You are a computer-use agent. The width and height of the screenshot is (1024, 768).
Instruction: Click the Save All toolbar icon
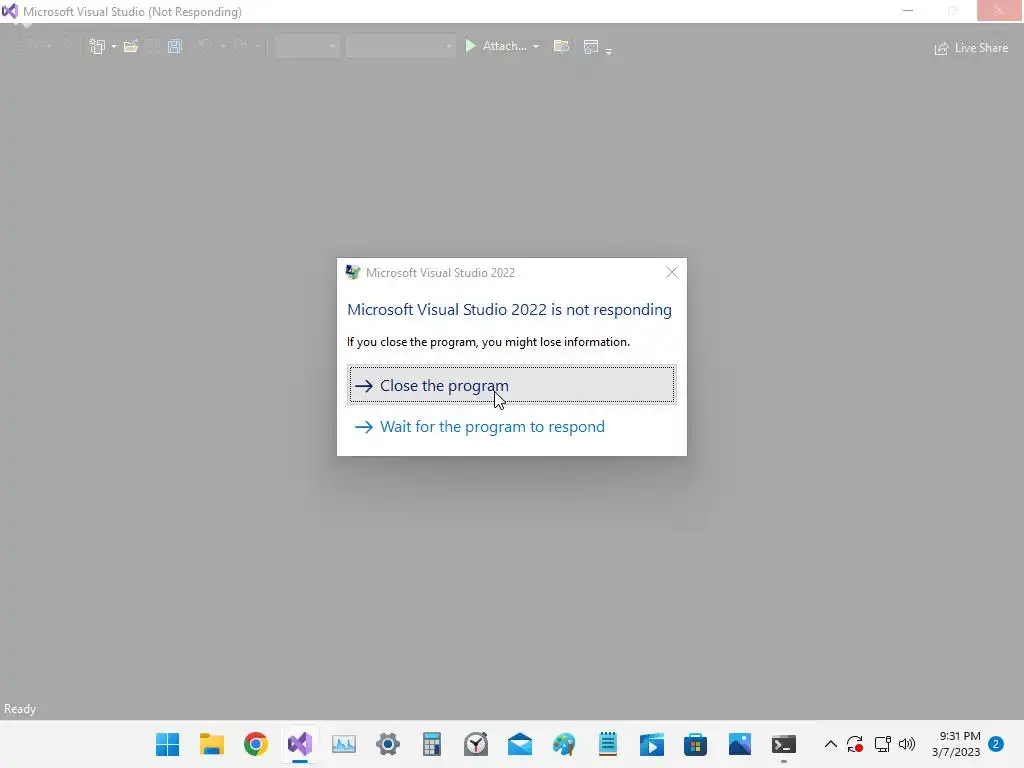coord(174,46)
